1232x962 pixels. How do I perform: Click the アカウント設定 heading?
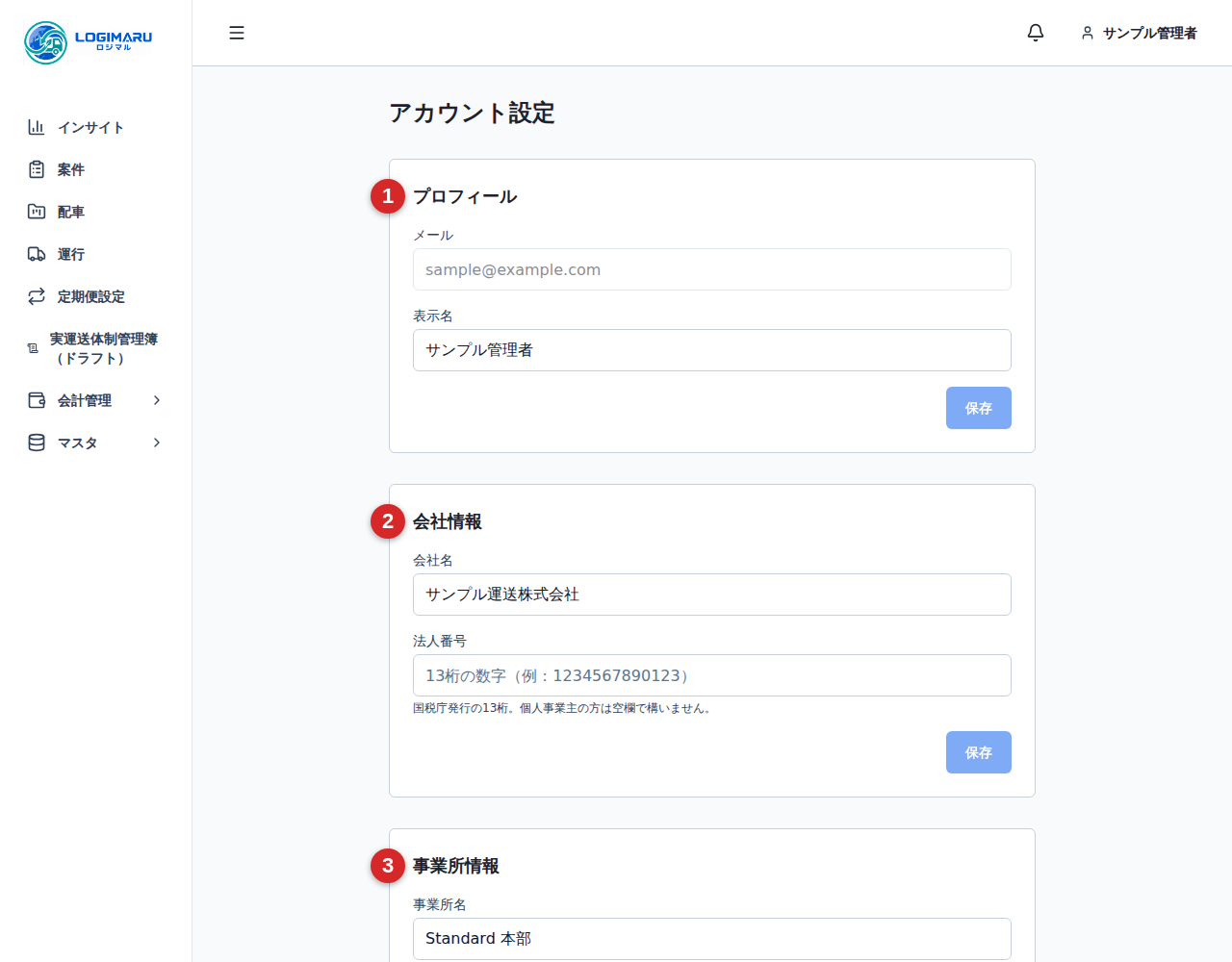pos(472,113)
